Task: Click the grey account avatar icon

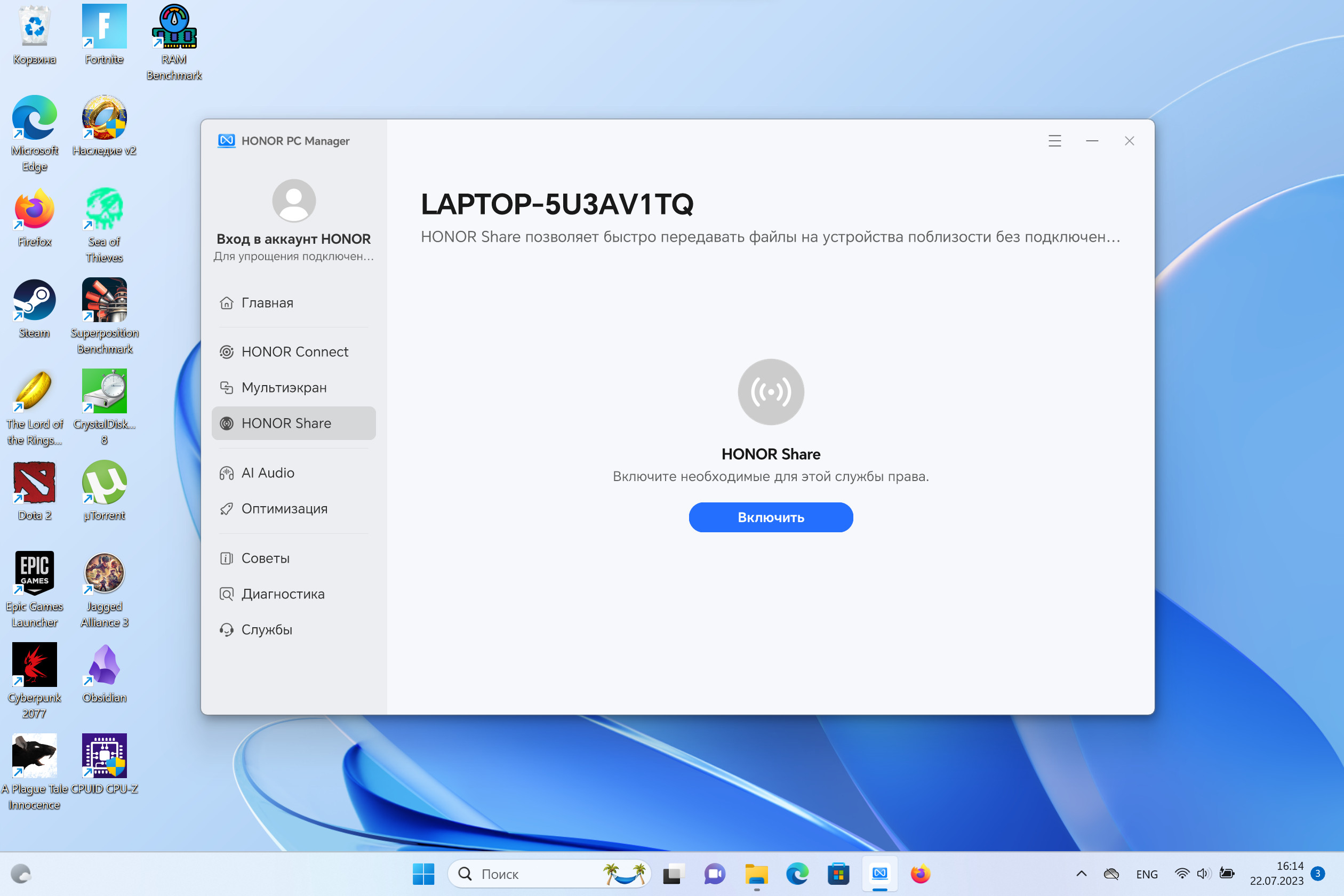Action: tap(294, 201)
